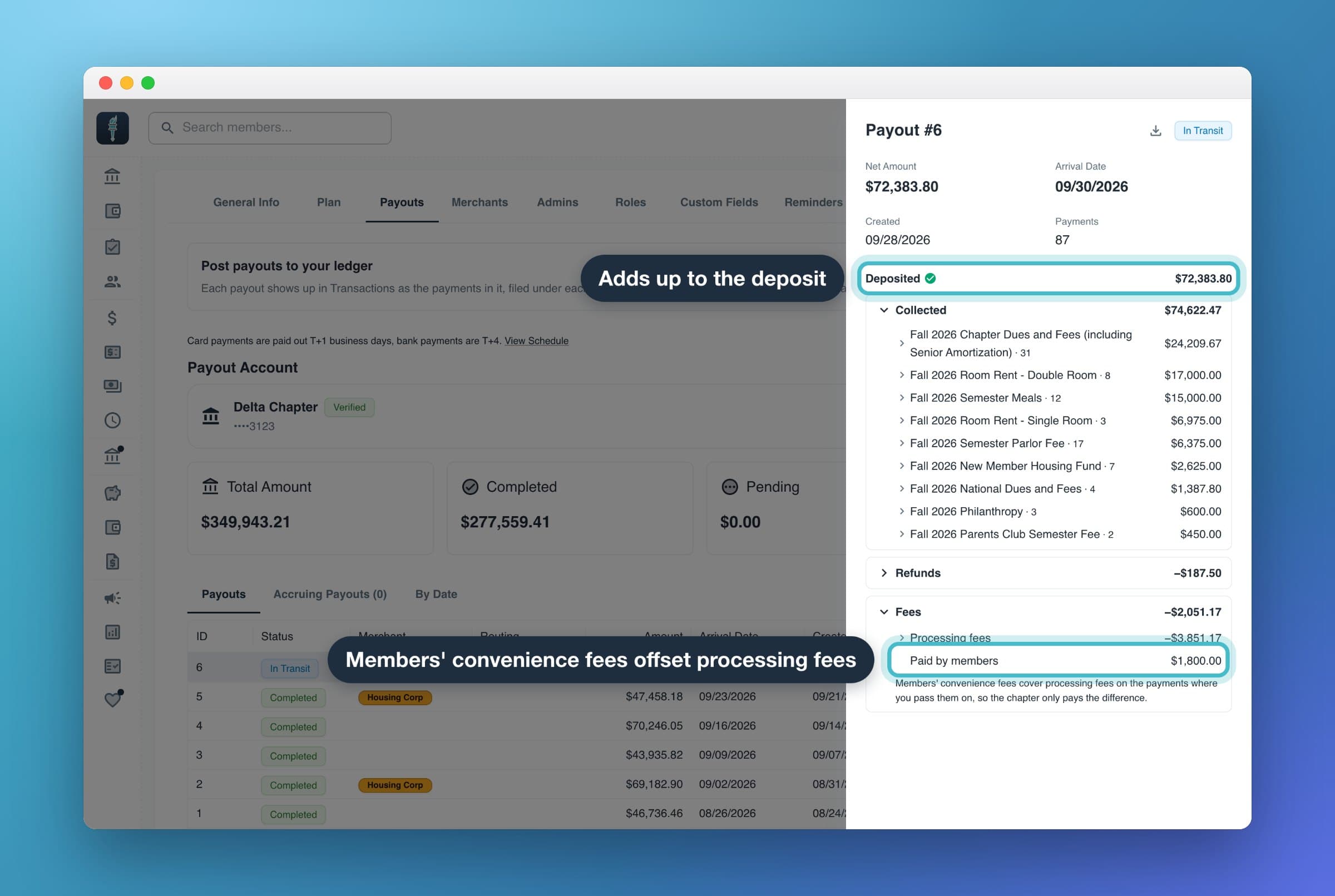Screen dimensions: 1335x896
Task: Collapse the Collected section
Action: 884,310
